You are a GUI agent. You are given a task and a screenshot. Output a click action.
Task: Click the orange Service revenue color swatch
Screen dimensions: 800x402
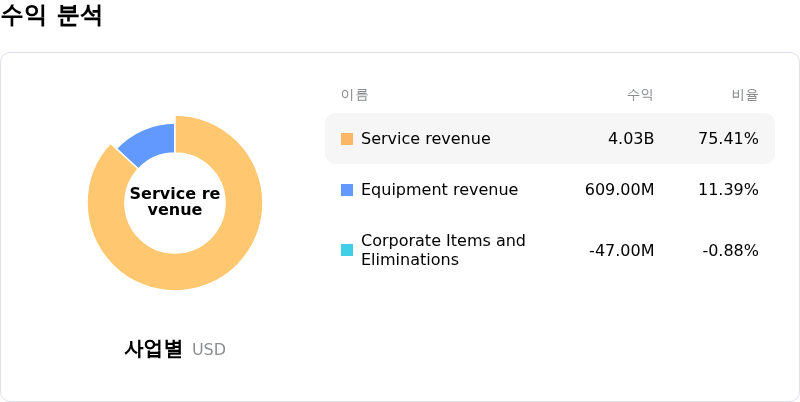(x=347, y=139)
